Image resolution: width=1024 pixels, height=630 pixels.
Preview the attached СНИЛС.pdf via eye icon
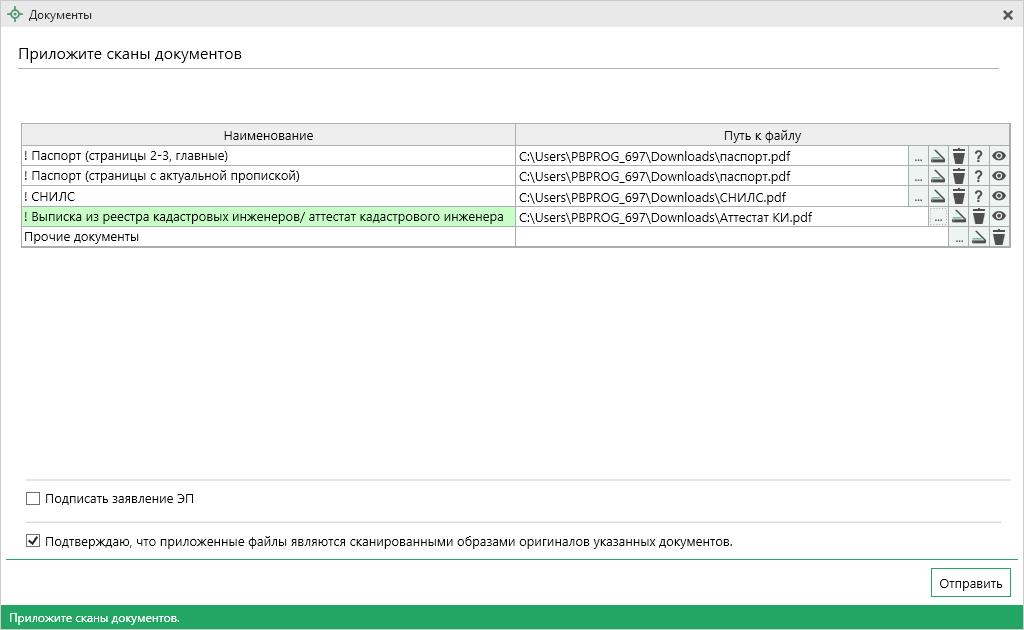998,196
